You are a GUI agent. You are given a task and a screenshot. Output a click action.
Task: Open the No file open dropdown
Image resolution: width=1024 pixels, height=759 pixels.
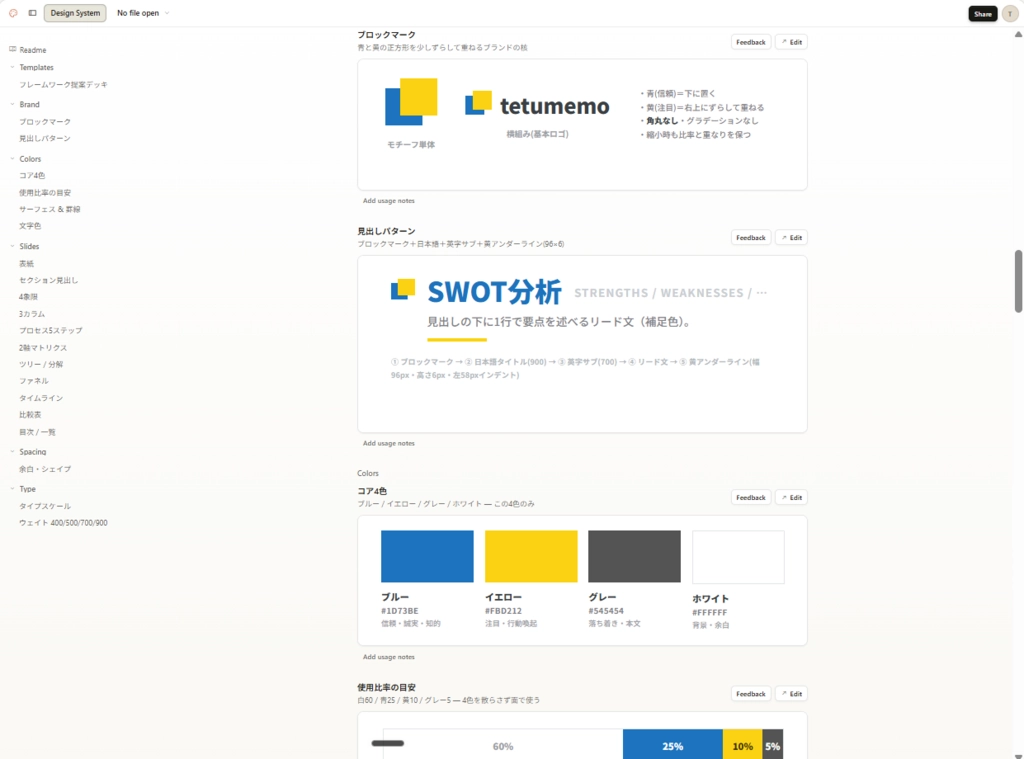pos(143,13)
